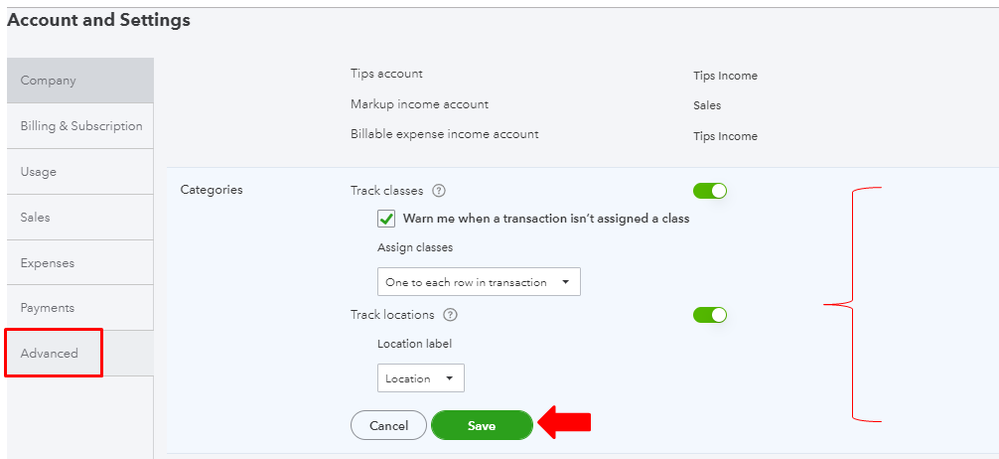Uncheck the warn-when-no-class-assigned checkbox
Screen dimensions: 999x459
click(x=386, y=219)
